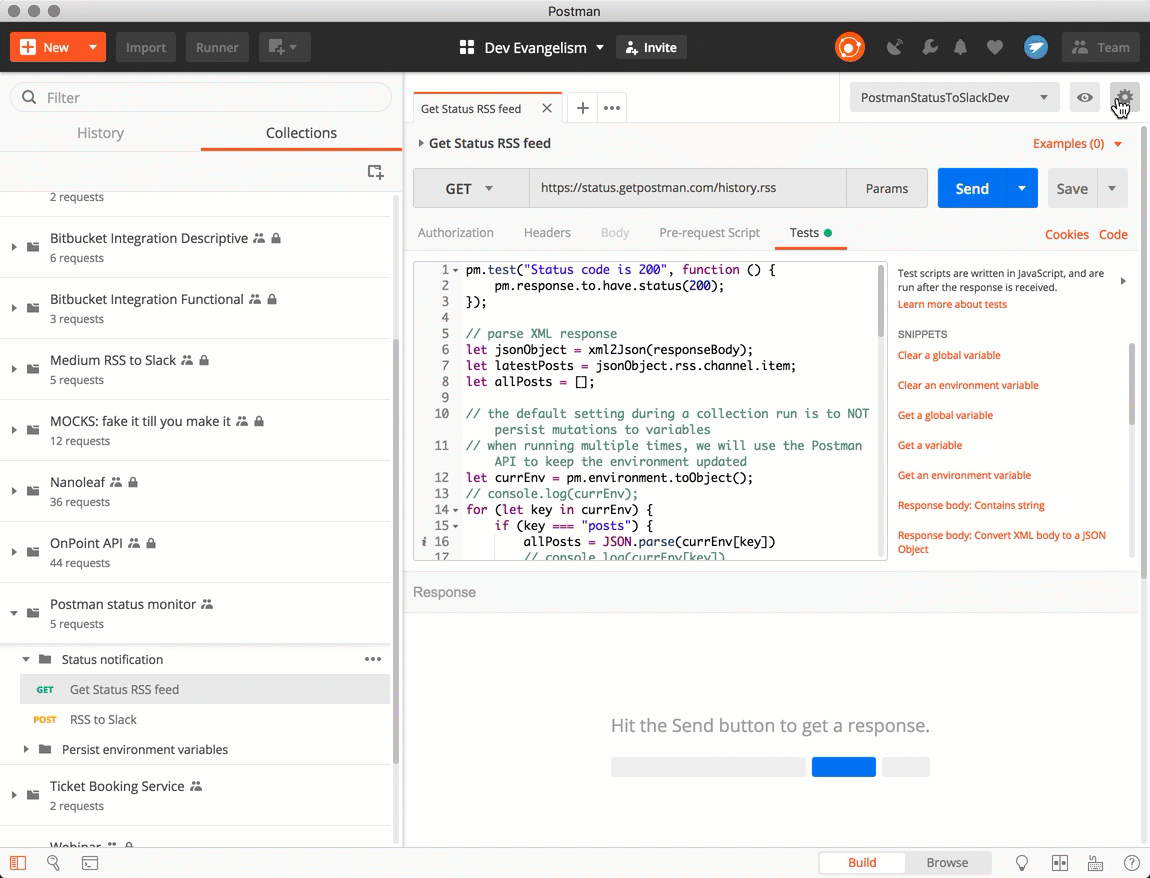Viewport: 1150px width, 878px height.
Task: Create a new collection icon
Action: tap(376, 172)
